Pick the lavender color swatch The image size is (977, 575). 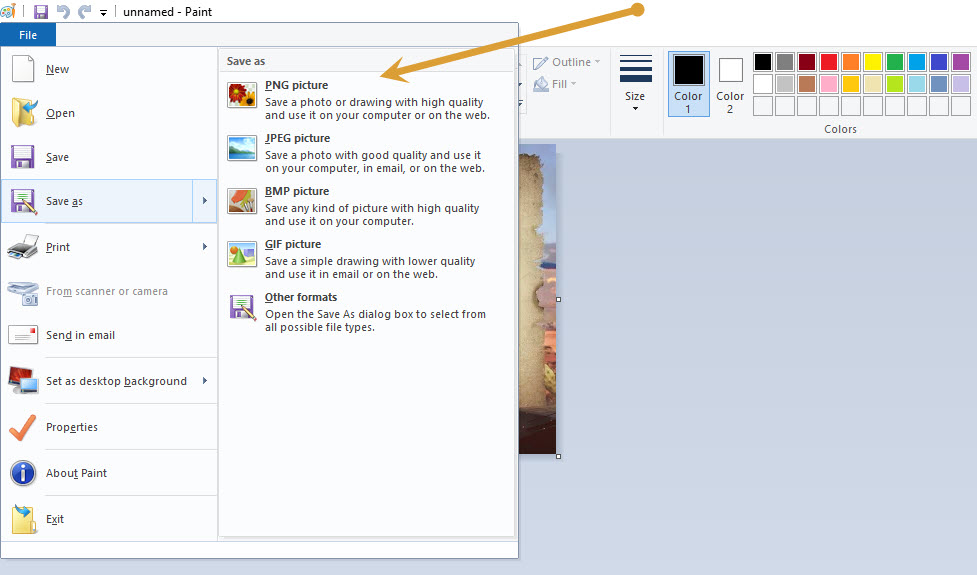tap(961, 83)
